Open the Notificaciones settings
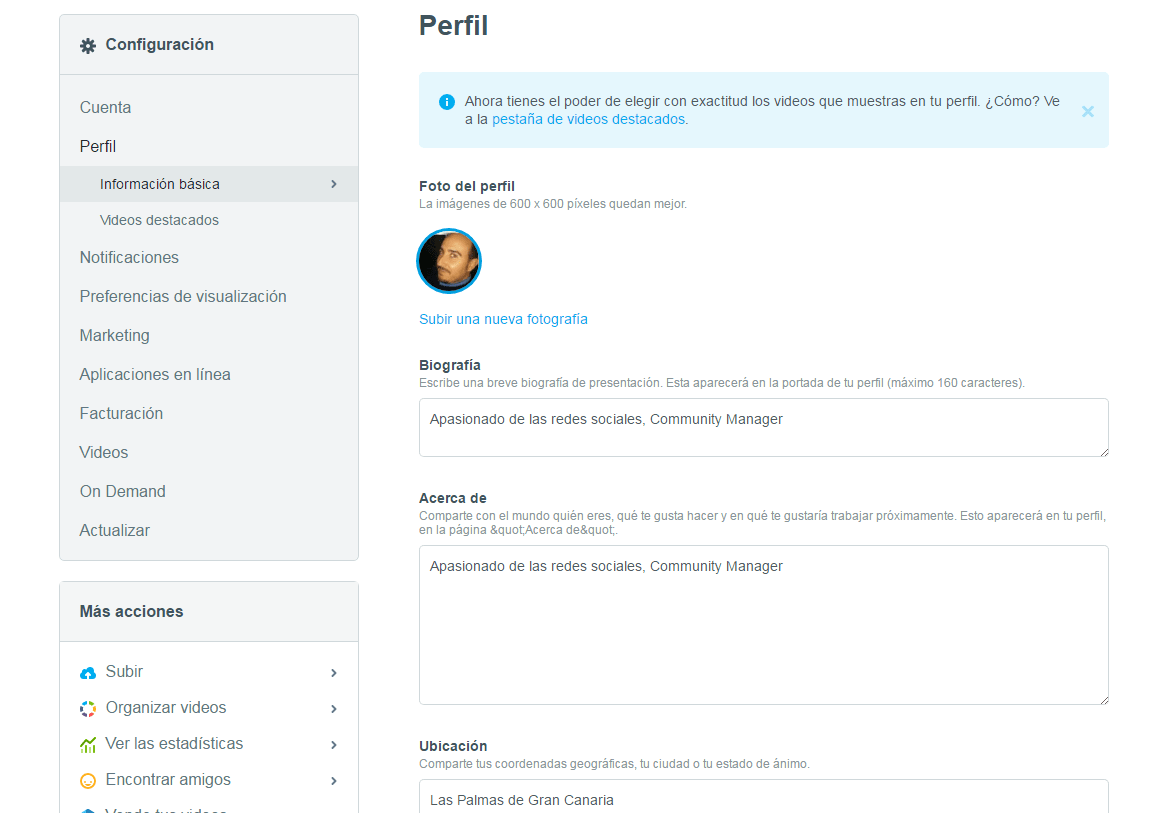This screenshot has height=813, width=1173. pyautogui.click(x=129, y=257)
